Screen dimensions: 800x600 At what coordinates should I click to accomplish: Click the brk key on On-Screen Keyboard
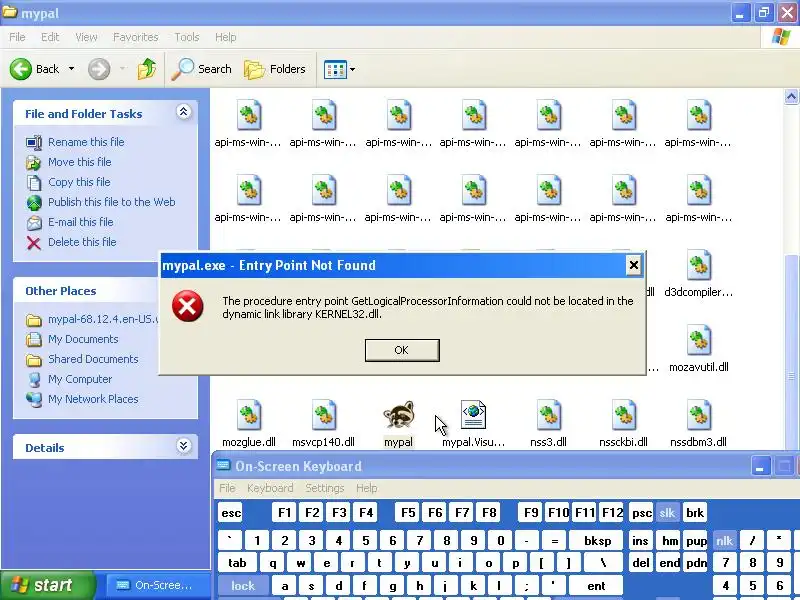pos(694,513)
